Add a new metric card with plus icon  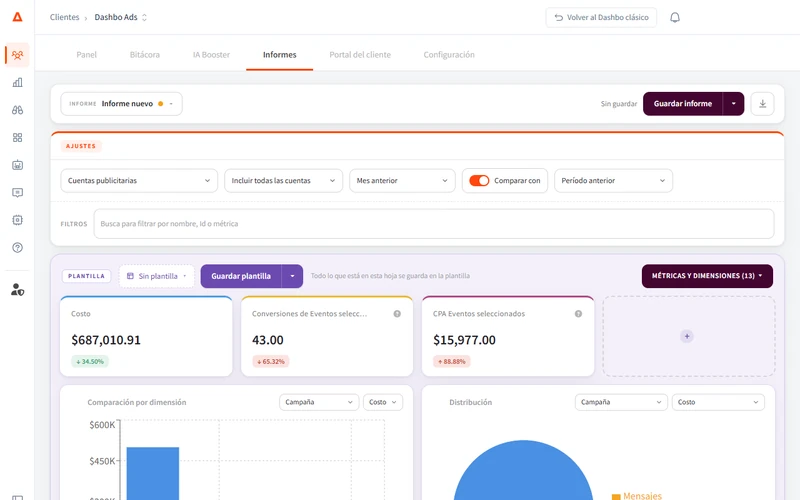tap(687, 336)
